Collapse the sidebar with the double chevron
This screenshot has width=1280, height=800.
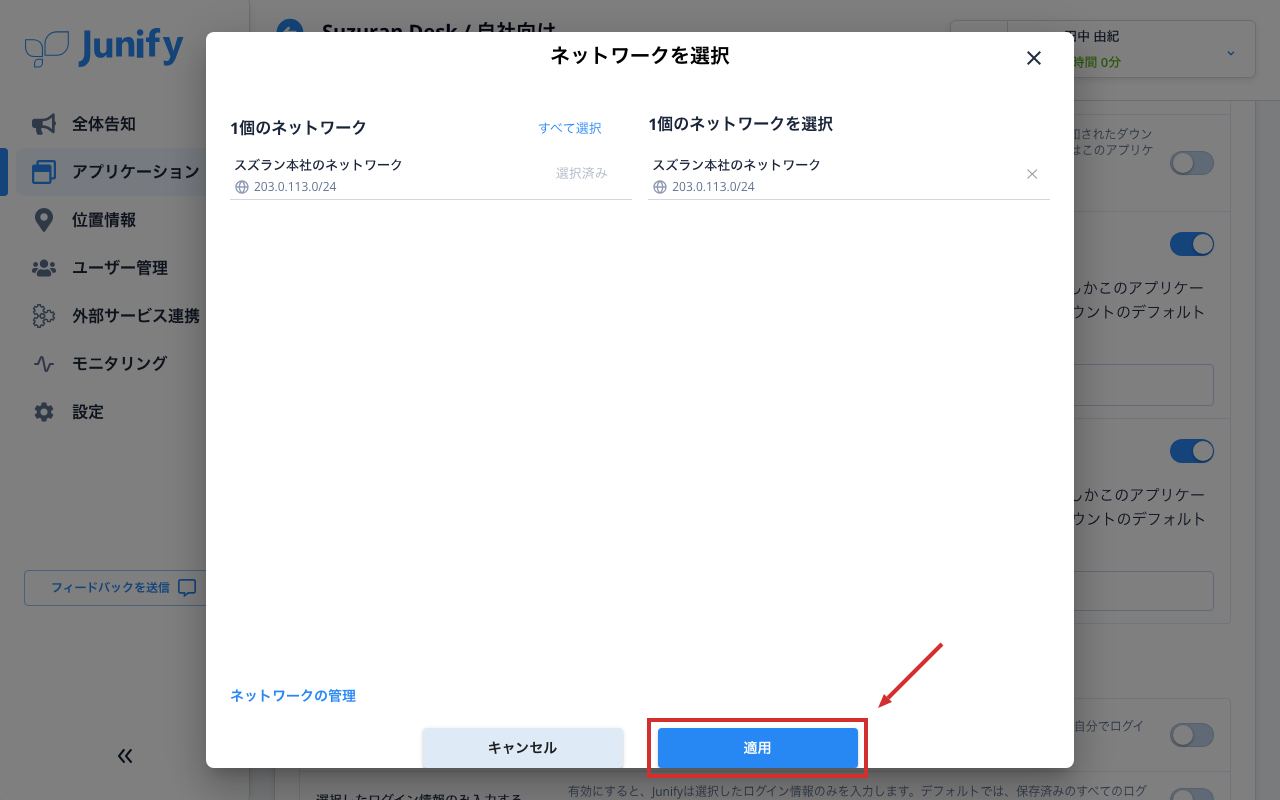coord(125,756)
